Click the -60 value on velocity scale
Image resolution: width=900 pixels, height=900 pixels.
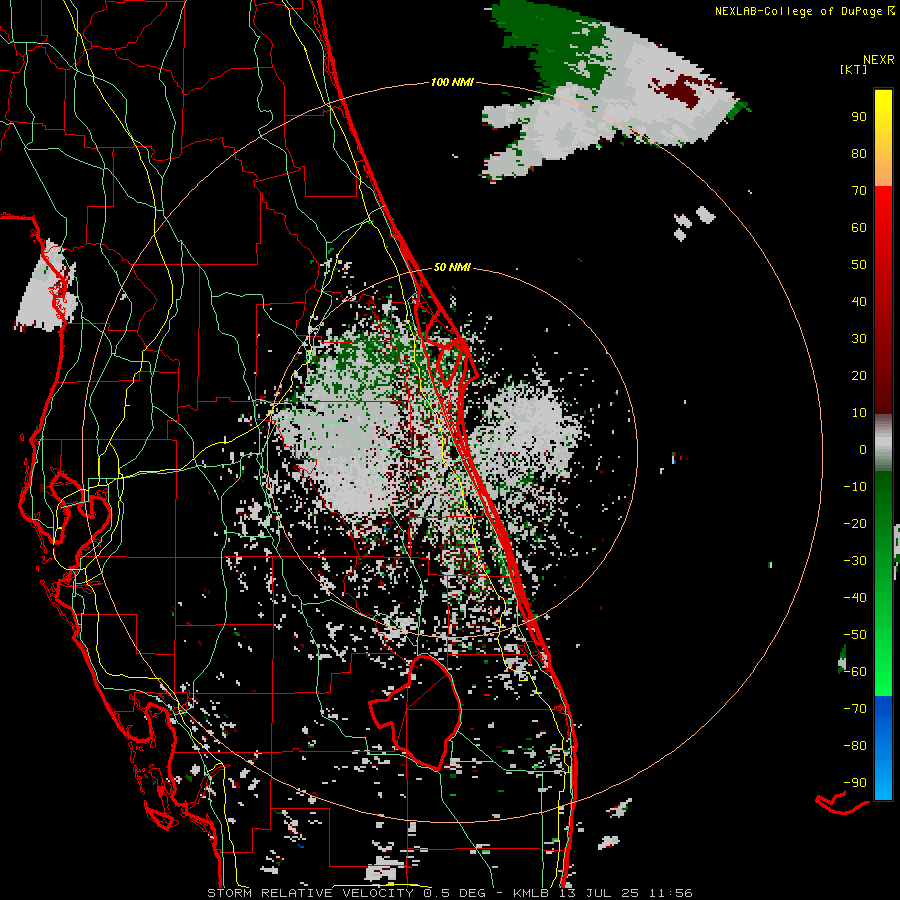tap(855, 672)
